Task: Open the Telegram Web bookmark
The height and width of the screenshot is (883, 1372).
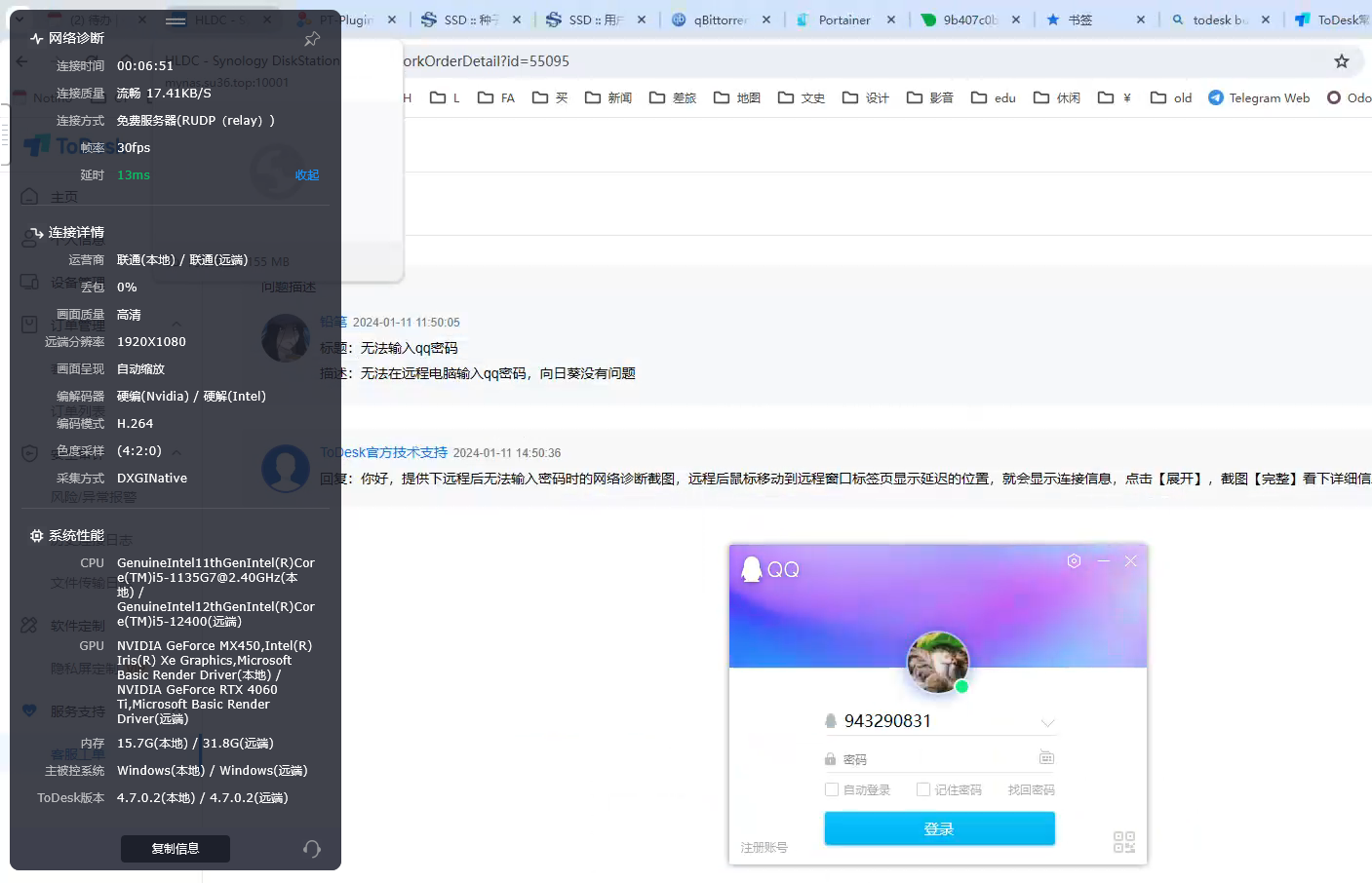Action: pyautogui.click(x=1259, y=97)
